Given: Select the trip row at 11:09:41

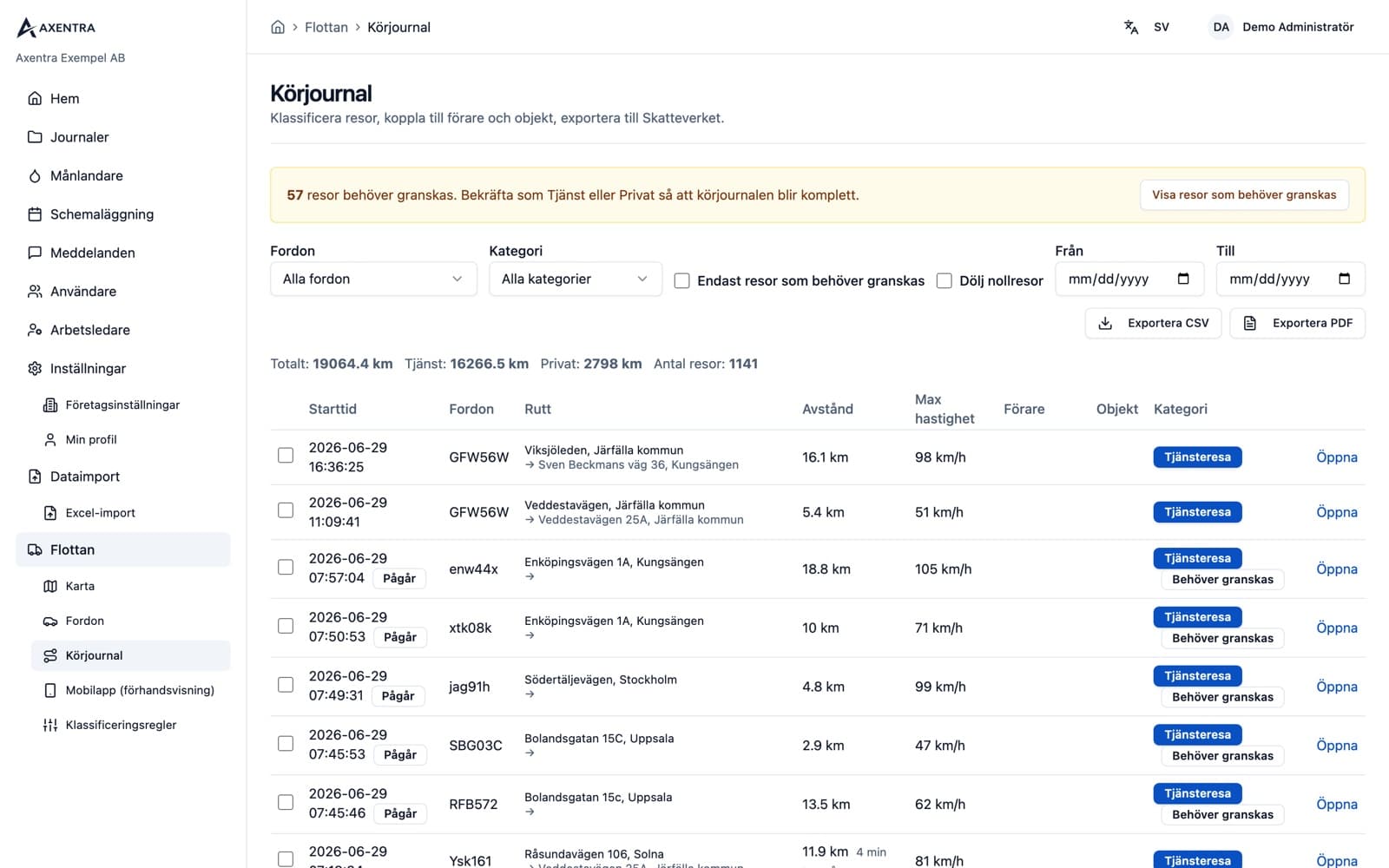Looking at the screenshot, I should point(286,510).
